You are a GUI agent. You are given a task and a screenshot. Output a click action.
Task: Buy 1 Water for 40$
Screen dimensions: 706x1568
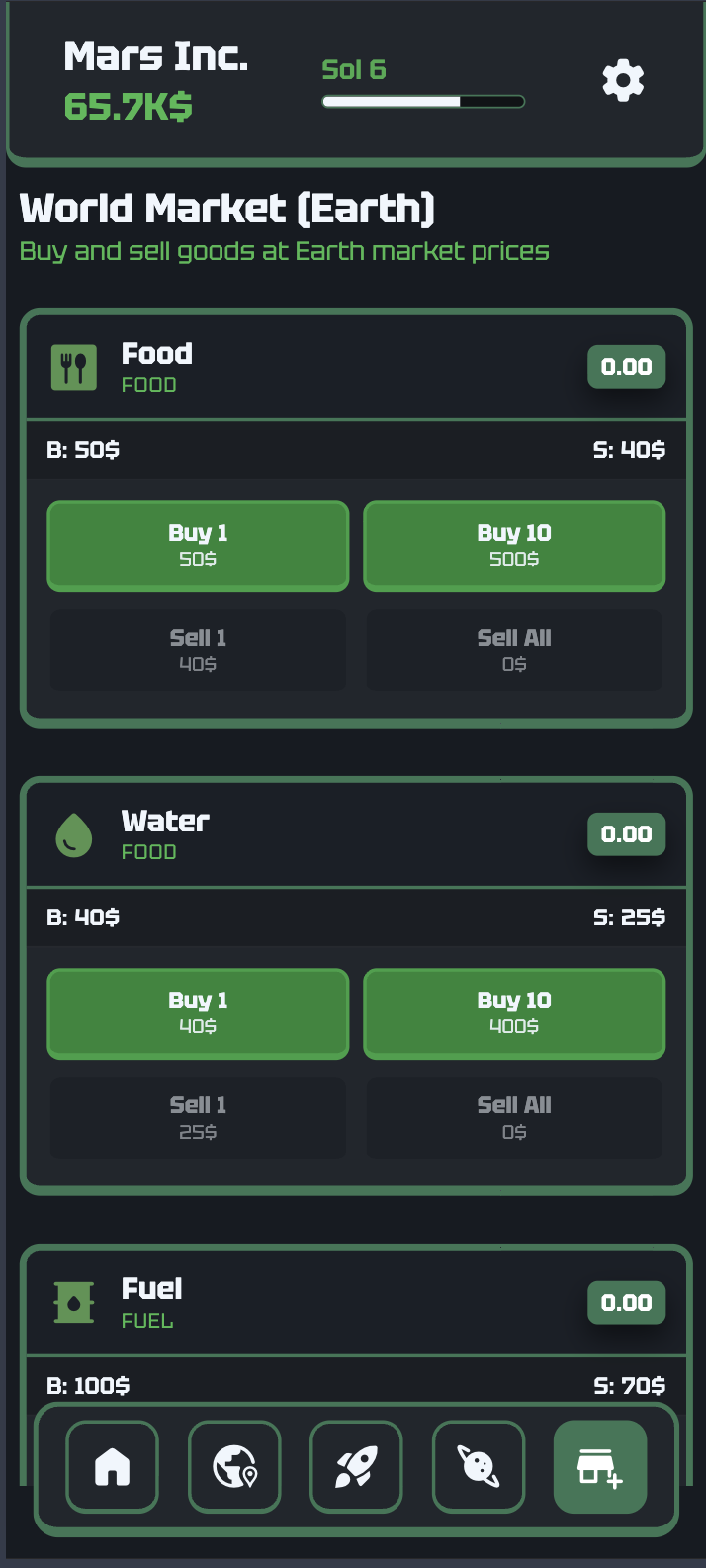click(x=198, y=1013)
